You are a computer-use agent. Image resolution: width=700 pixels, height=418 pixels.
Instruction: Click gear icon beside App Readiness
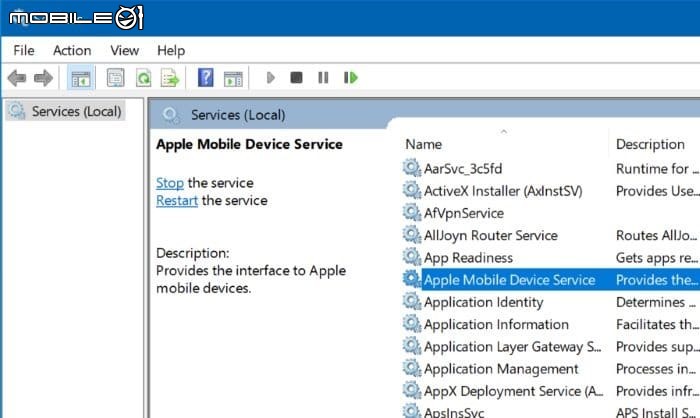point(412,257)
